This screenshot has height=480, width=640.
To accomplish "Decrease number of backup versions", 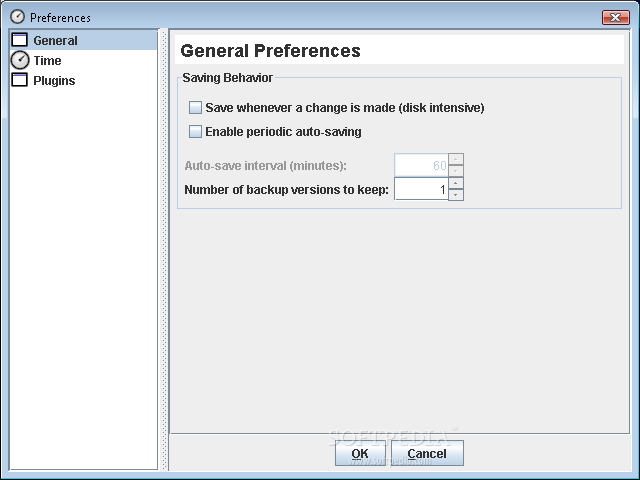I will pos(456,194).
